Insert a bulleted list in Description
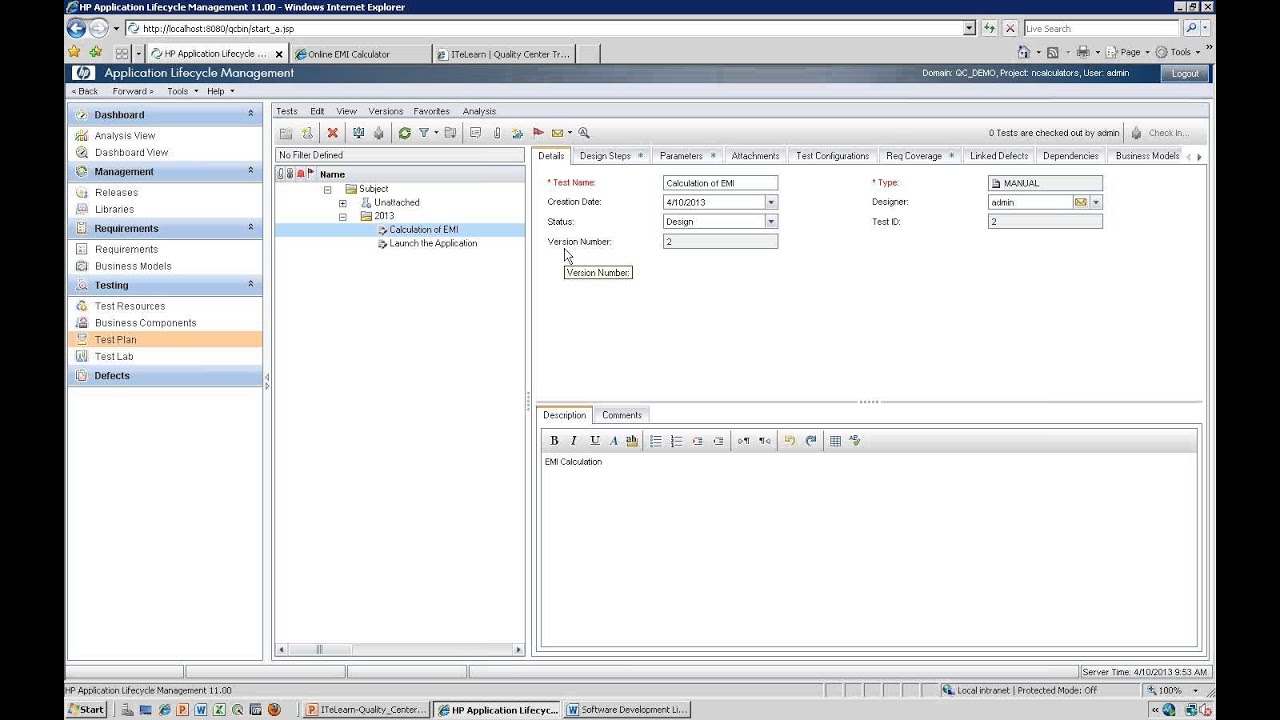 point(656,440)
